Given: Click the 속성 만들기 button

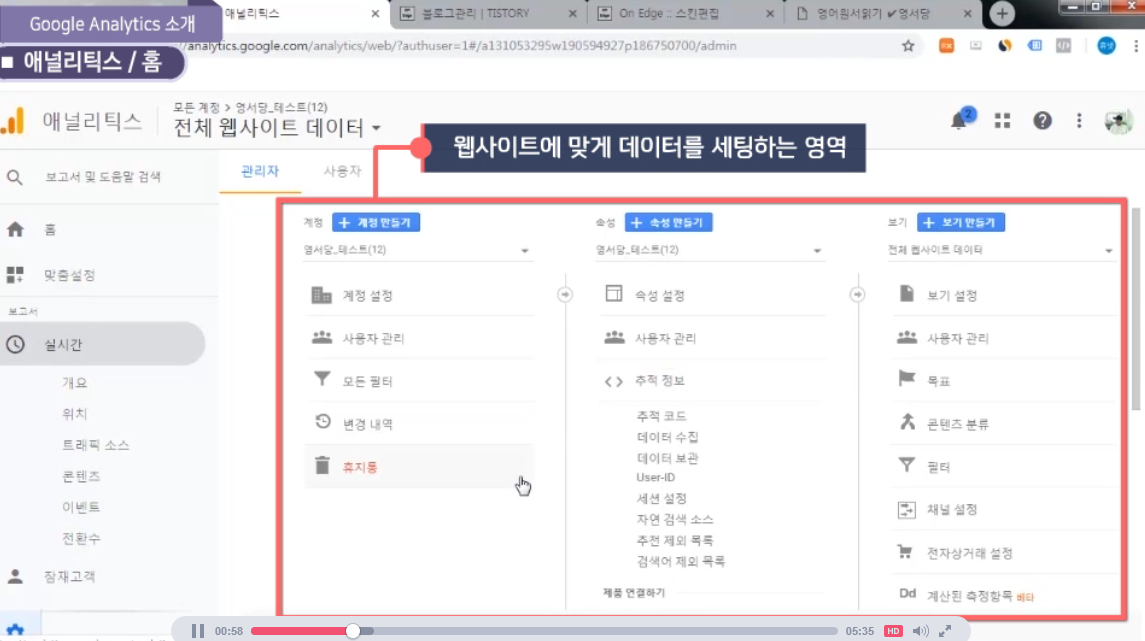Looking at the screenshot, I should point(668,223).
